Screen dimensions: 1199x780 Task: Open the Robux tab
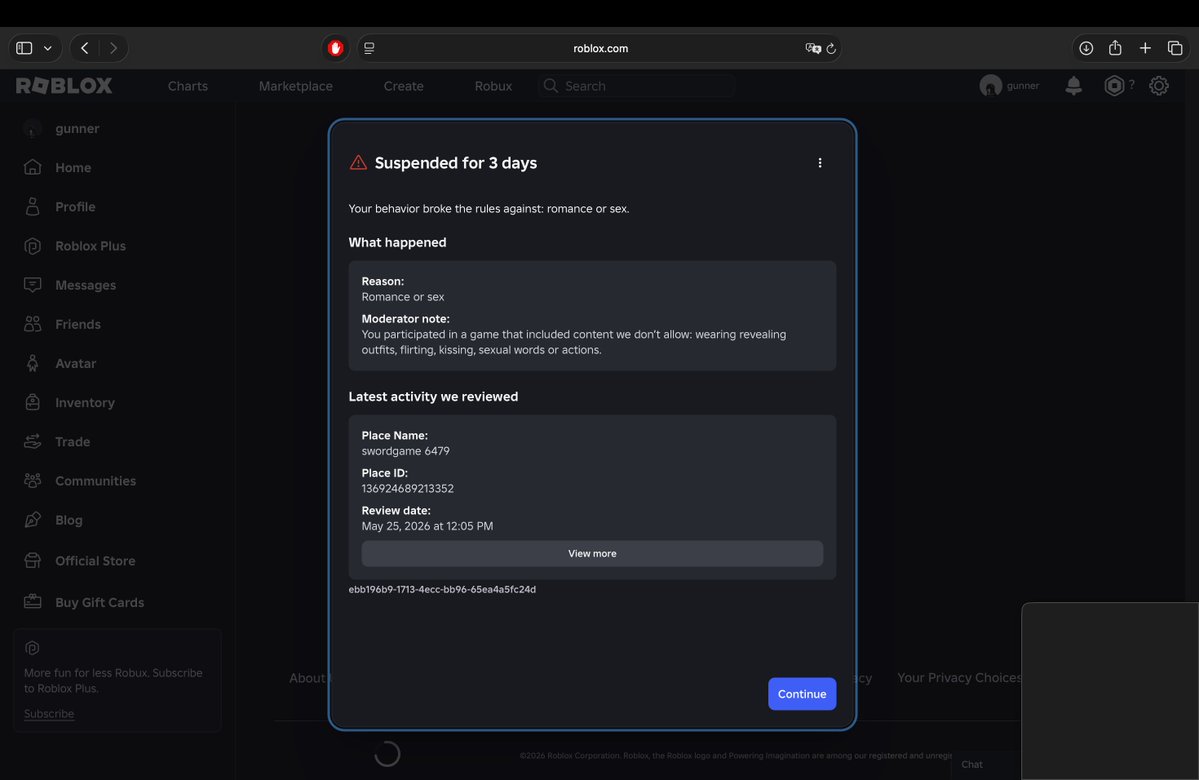(x=493, y=86)
